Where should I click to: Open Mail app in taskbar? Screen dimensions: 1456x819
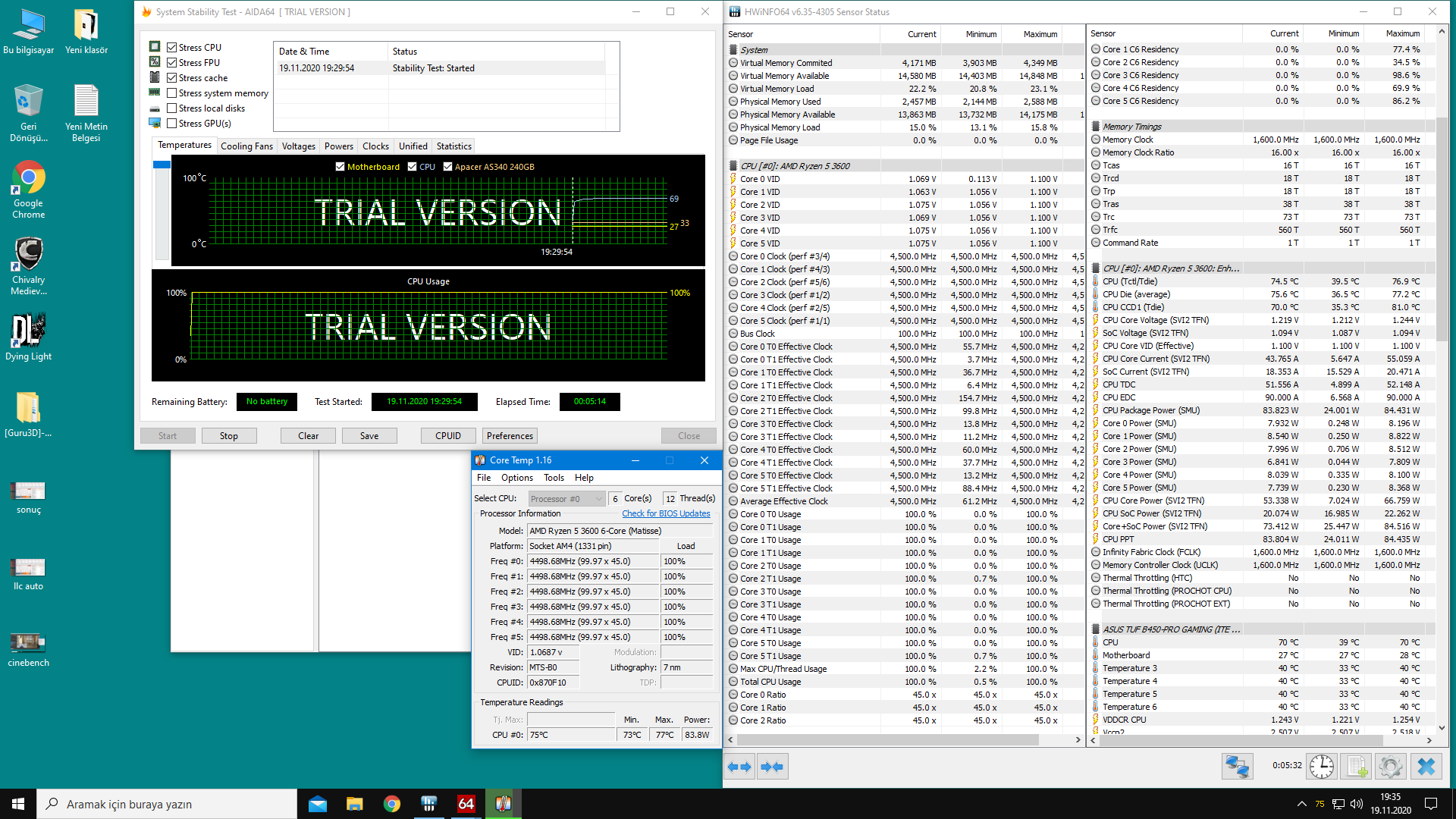[x=318, y=804]
